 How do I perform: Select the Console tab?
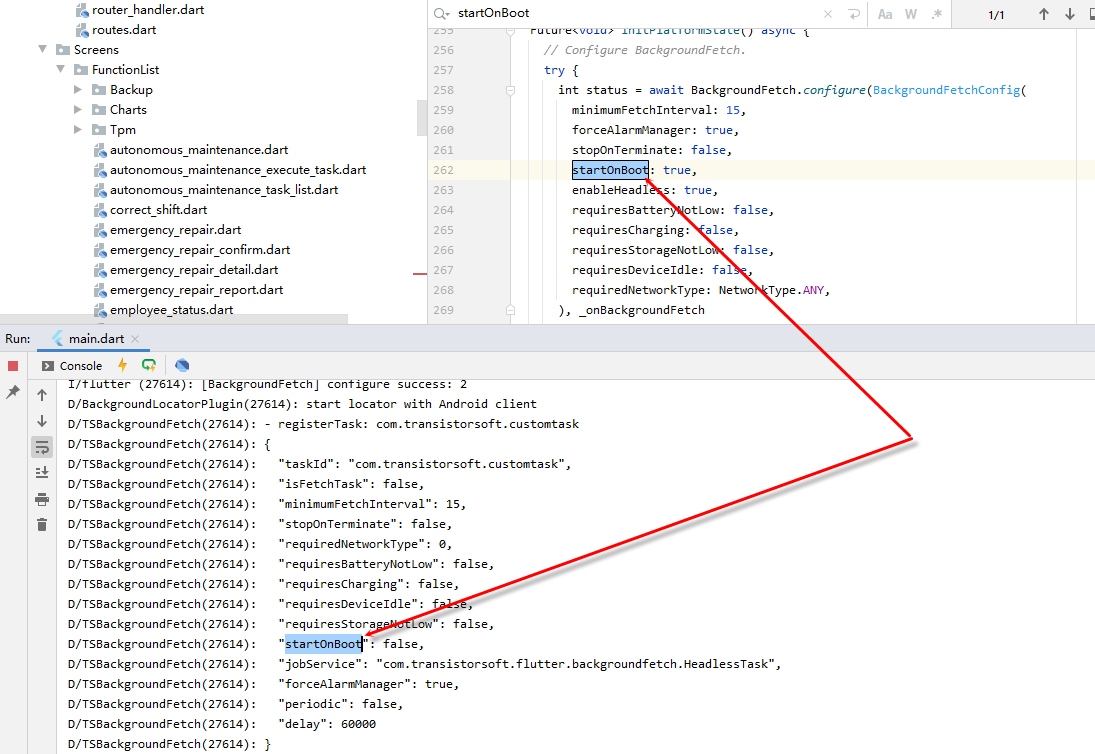(72, 366)
